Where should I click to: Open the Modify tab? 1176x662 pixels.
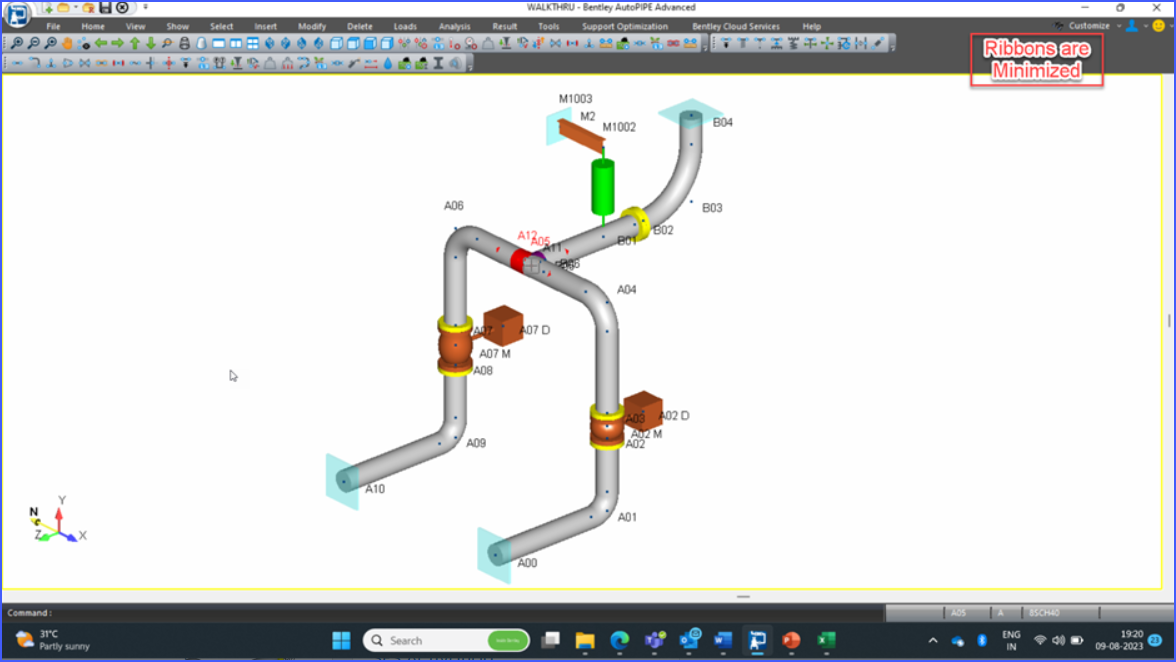coord(312,26)
